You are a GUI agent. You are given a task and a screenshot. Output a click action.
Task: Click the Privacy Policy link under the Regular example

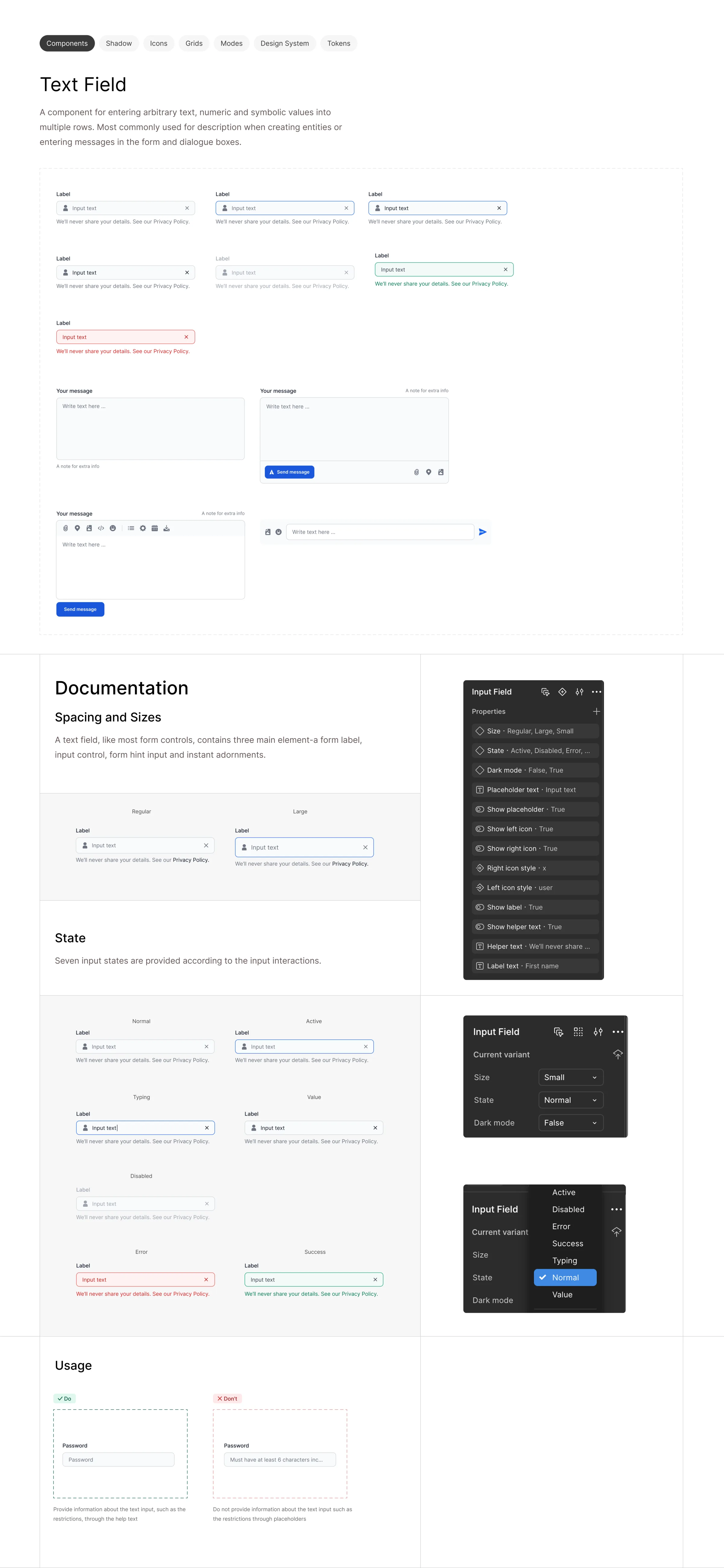(191, 860)
